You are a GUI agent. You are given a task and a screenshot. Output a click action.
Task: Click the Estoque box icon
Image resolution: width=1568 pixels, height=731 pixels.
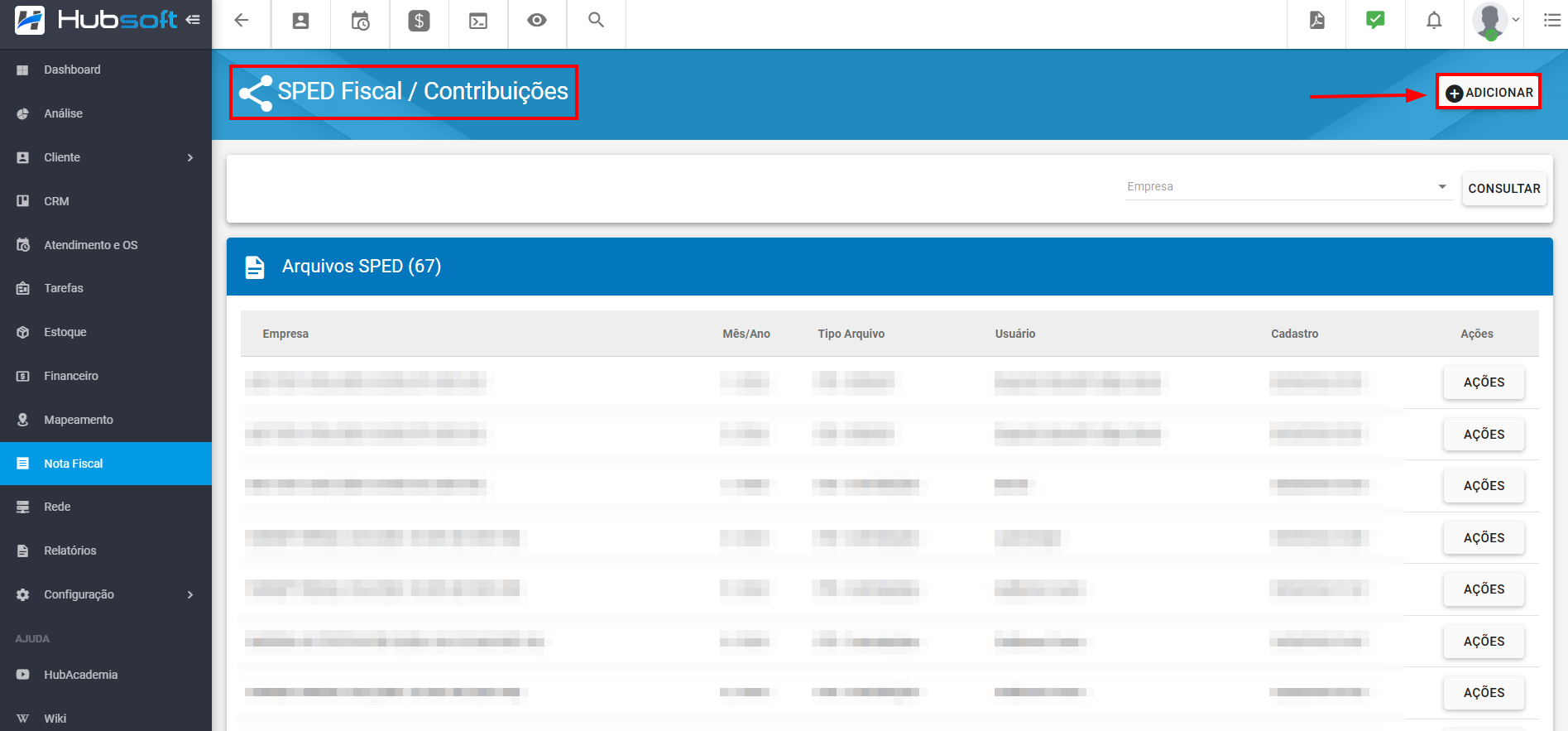(23, 332)
